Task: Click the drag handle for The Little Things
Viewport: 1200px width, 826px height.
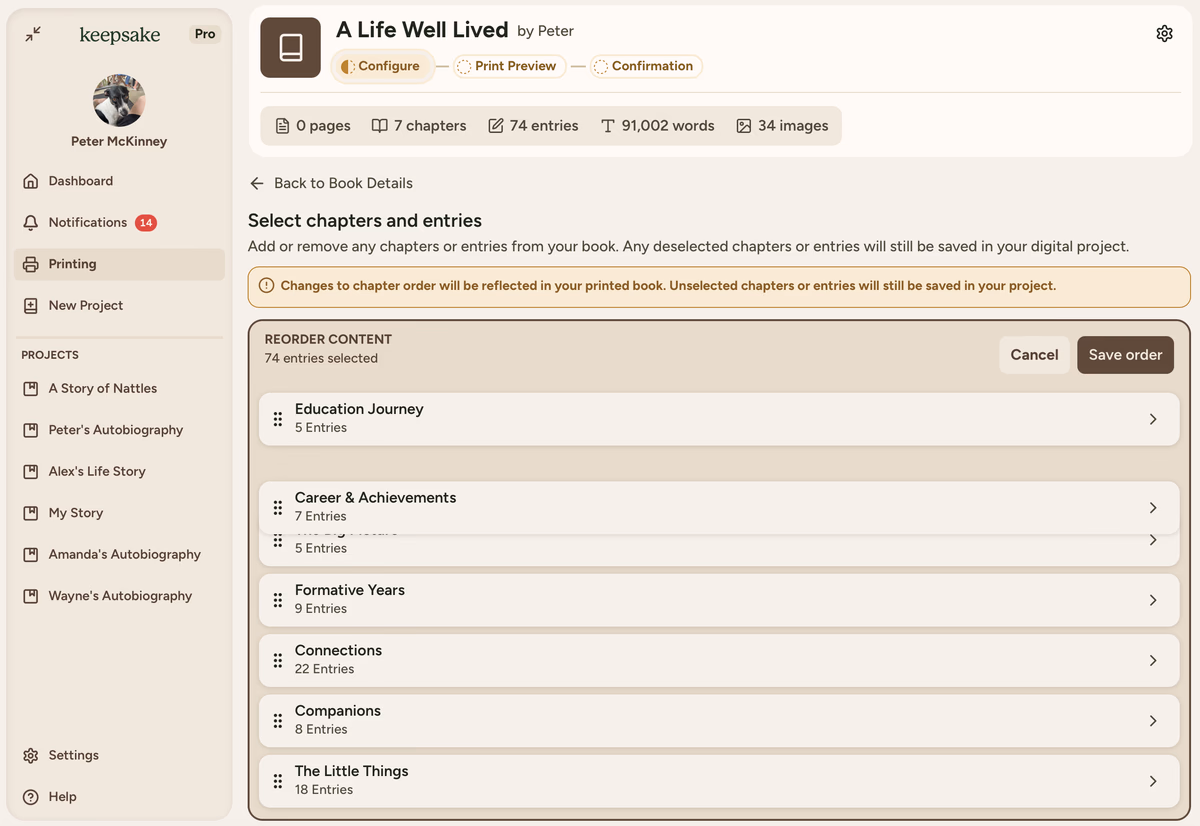Action: click(x=278, y=781)
